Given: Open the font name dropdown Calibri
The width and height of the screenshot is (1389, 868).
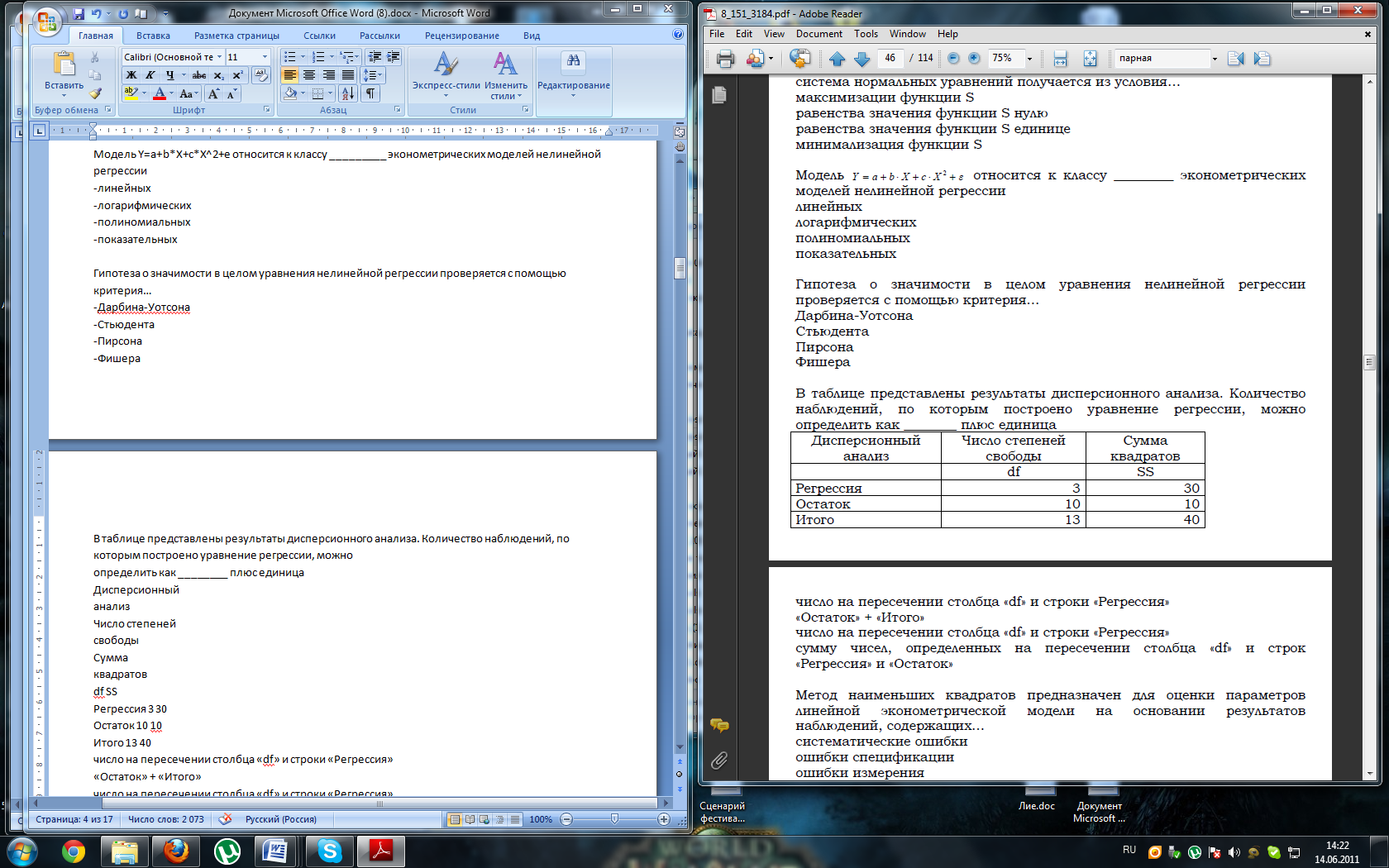Looking at the screenshot, I should pos(219,57).
